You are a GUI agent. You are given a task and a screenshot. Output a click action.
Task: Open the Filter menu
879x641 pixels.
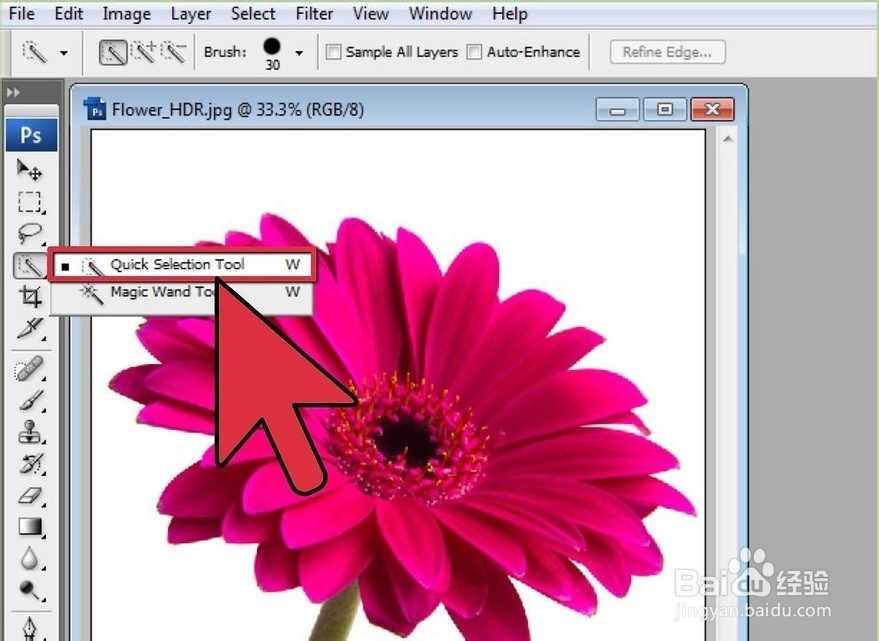tap(314, 13)
